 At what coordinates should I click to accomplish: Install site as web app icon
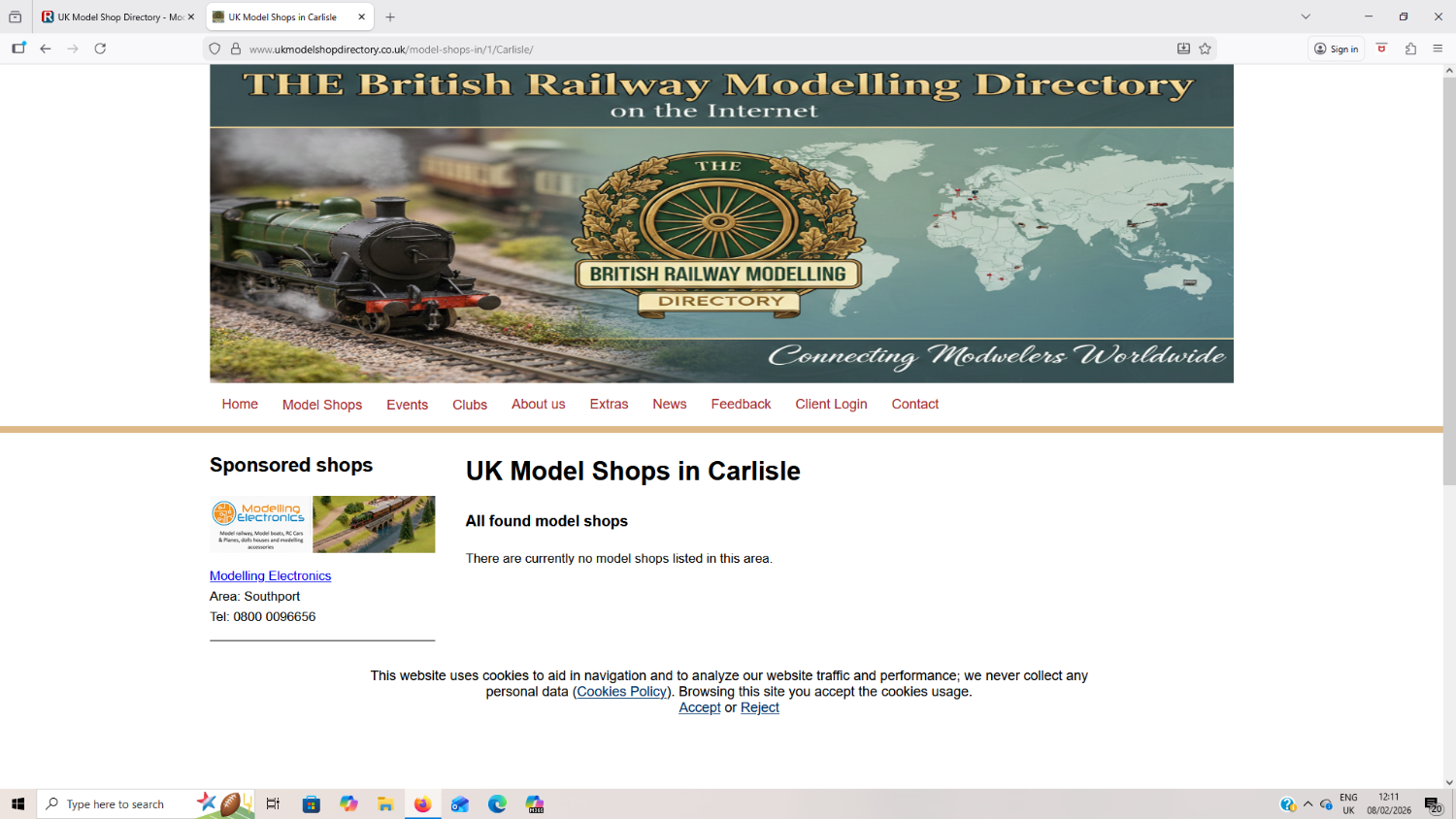[1183, 49]
